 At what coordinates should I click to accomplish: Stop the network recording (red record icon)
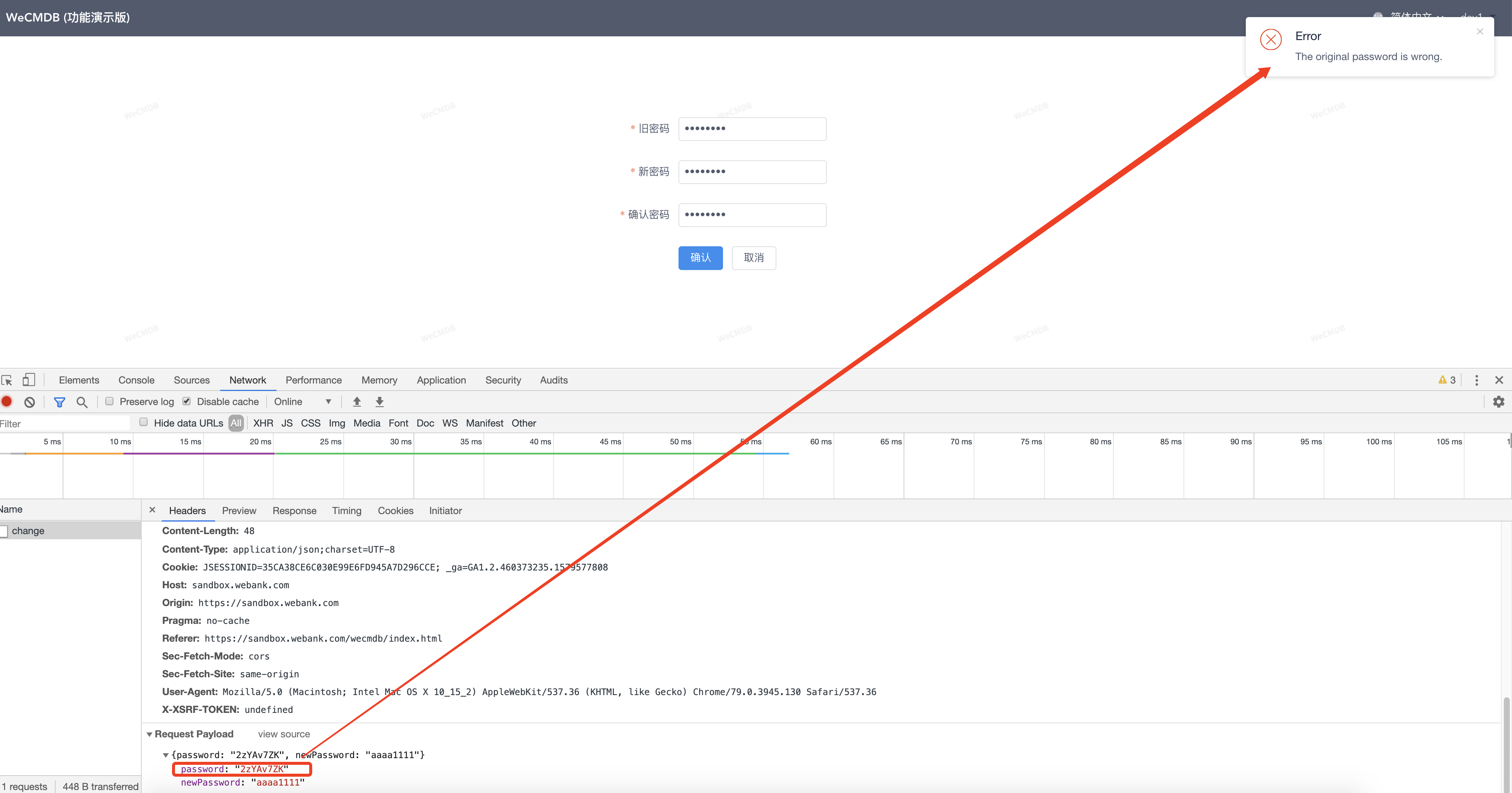(6, 401)
